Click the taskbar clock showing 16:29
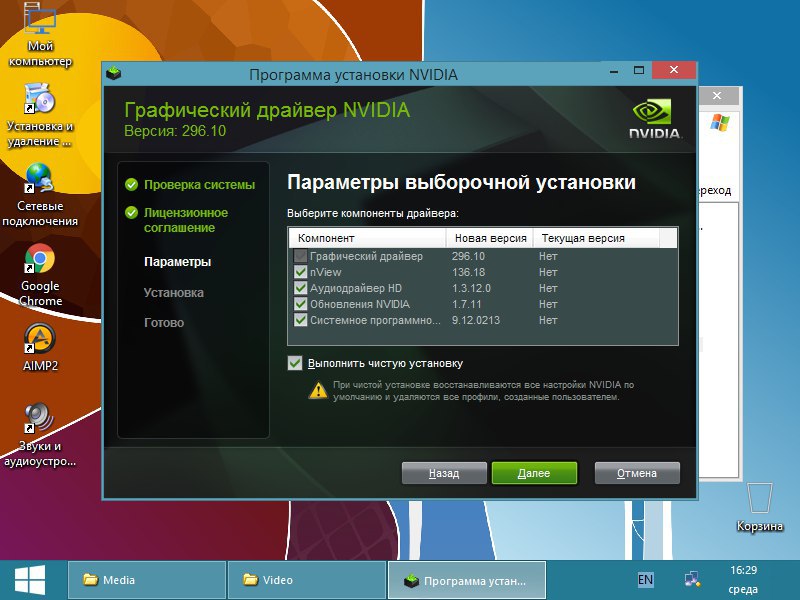This screenshot has height=600, width=800. point(743,570)
